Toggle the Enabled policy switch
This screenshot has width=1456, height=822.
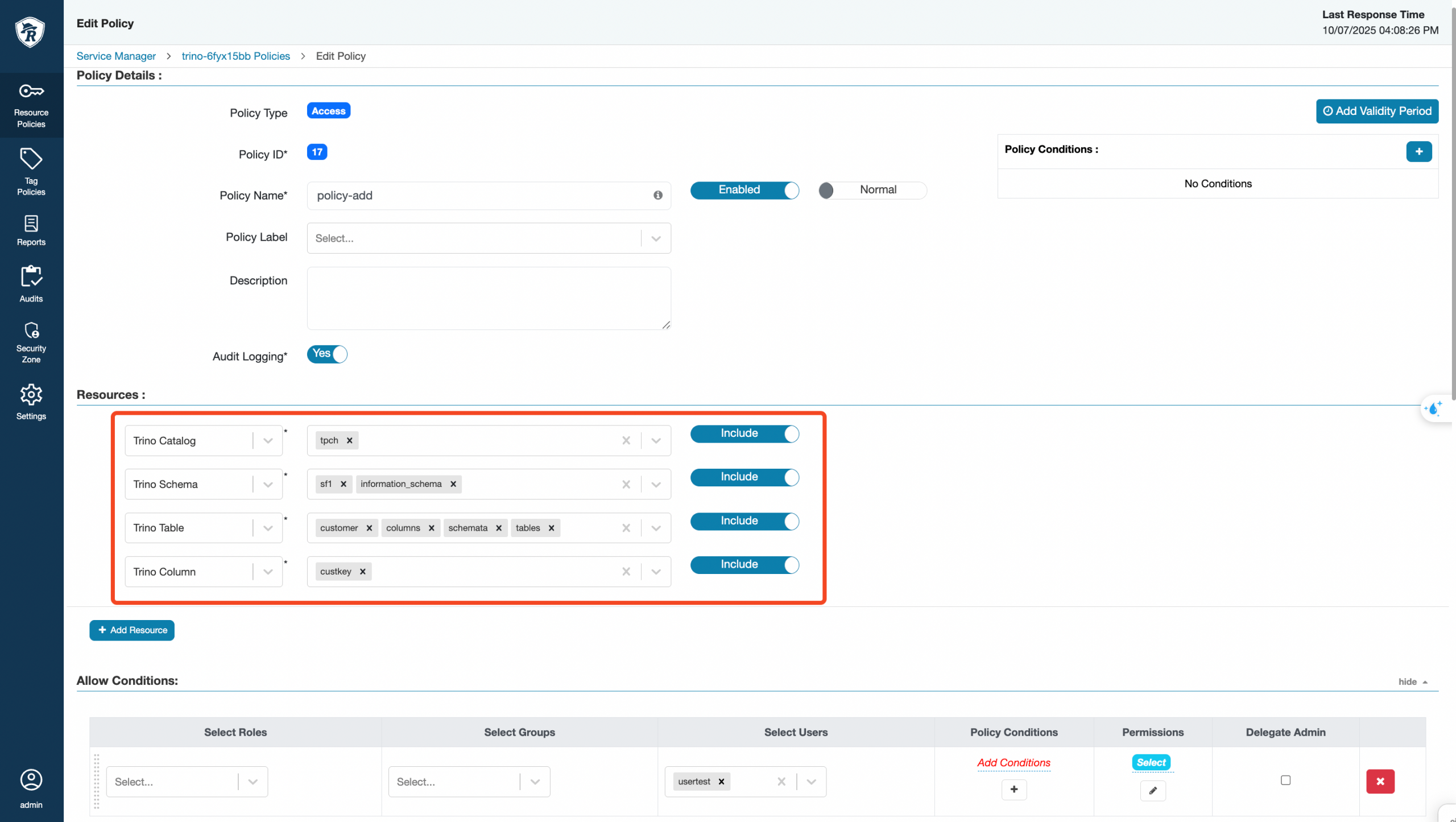(x=744, y=190)
